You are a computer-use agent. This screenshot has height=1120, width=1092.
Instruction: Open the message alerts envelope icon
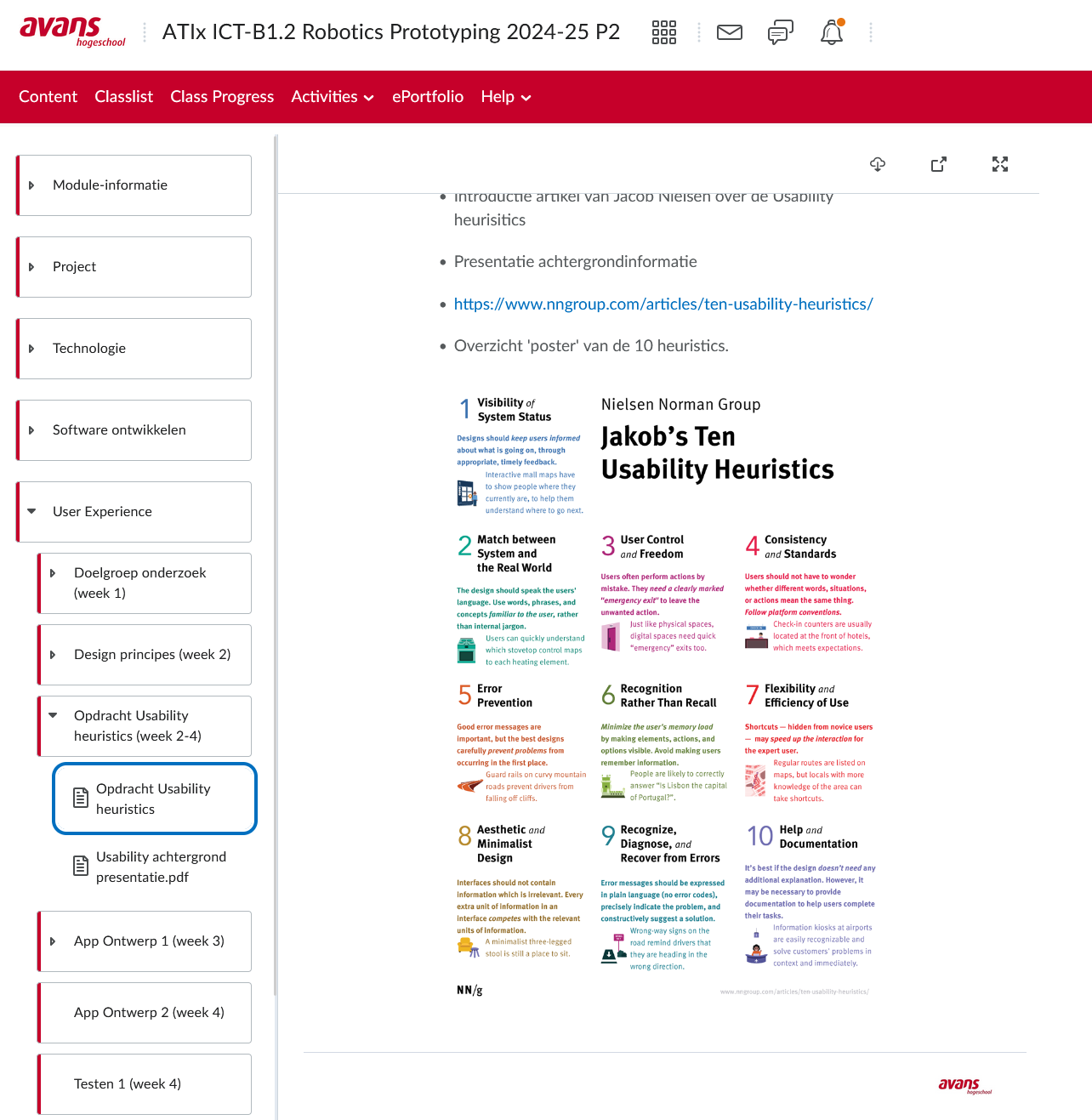click(x=730, y=32)
